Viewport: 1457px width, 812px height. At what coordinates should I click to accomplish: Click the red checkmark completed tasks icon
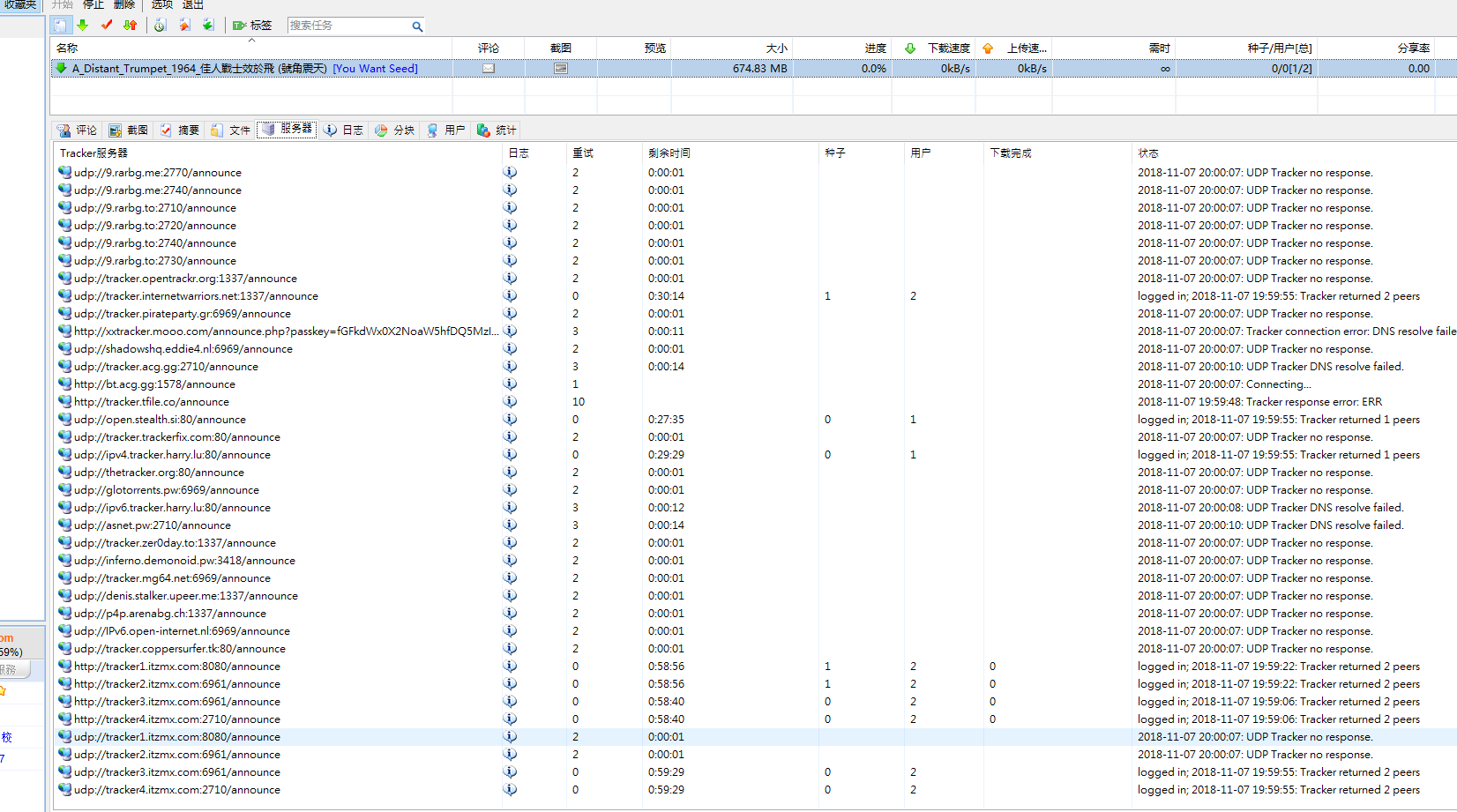(x=107, y=26)
